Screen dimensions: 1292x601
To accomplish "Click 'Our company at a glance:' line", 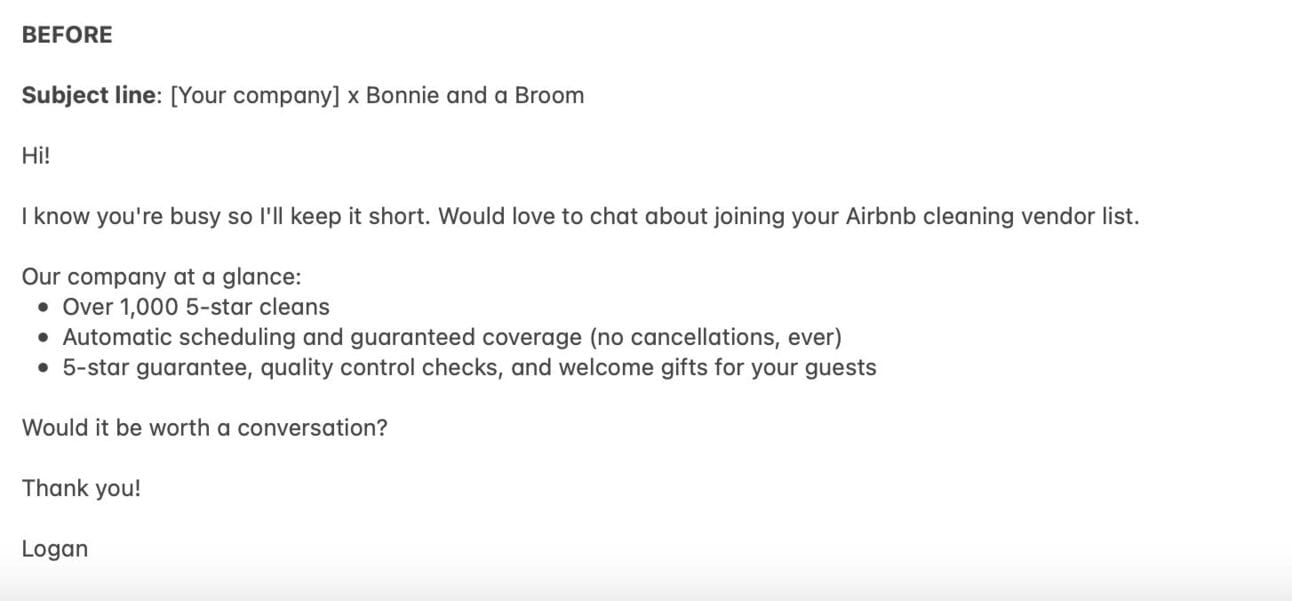I will pyautogui.click(x=161, y=277).
